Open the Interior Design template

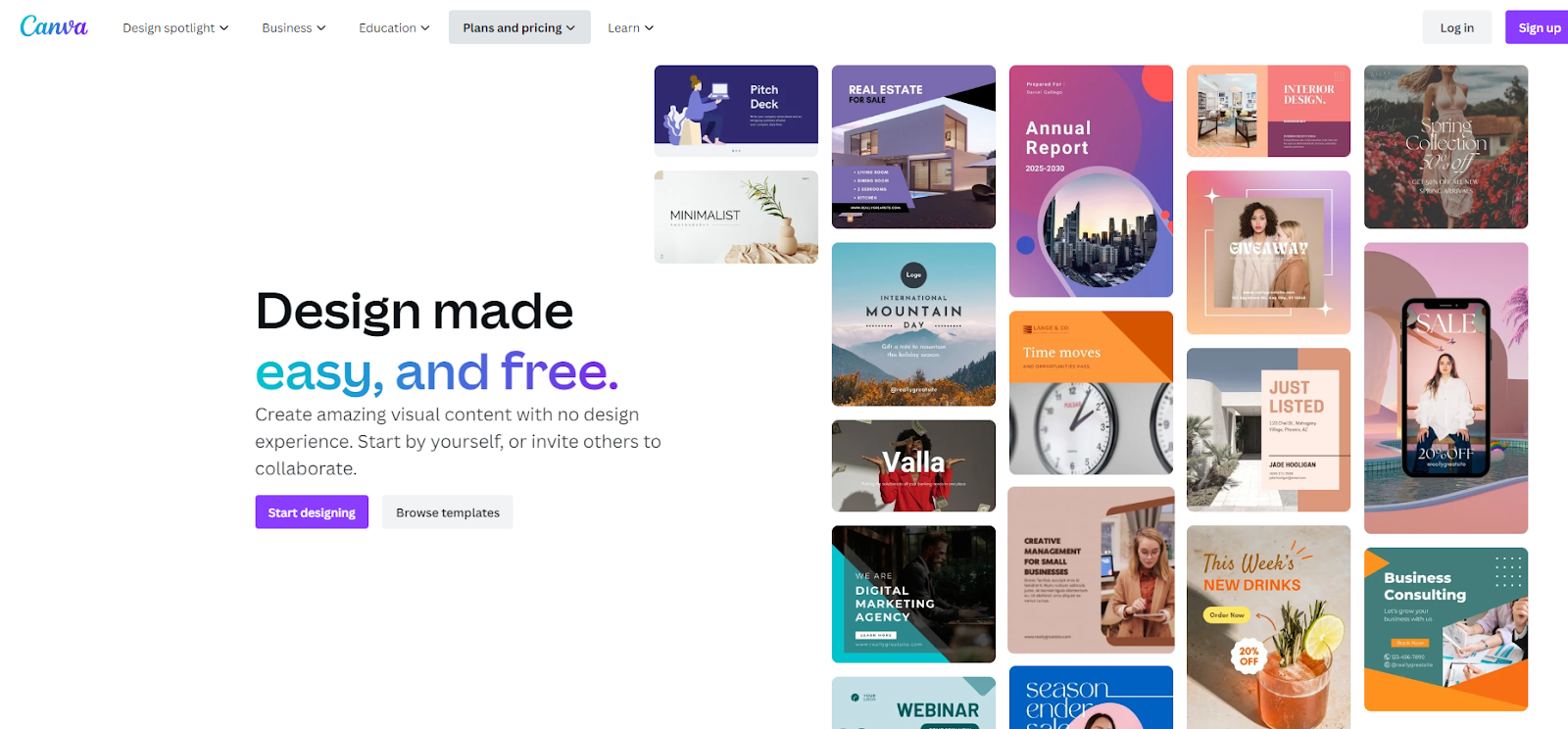pos(1268,111)
